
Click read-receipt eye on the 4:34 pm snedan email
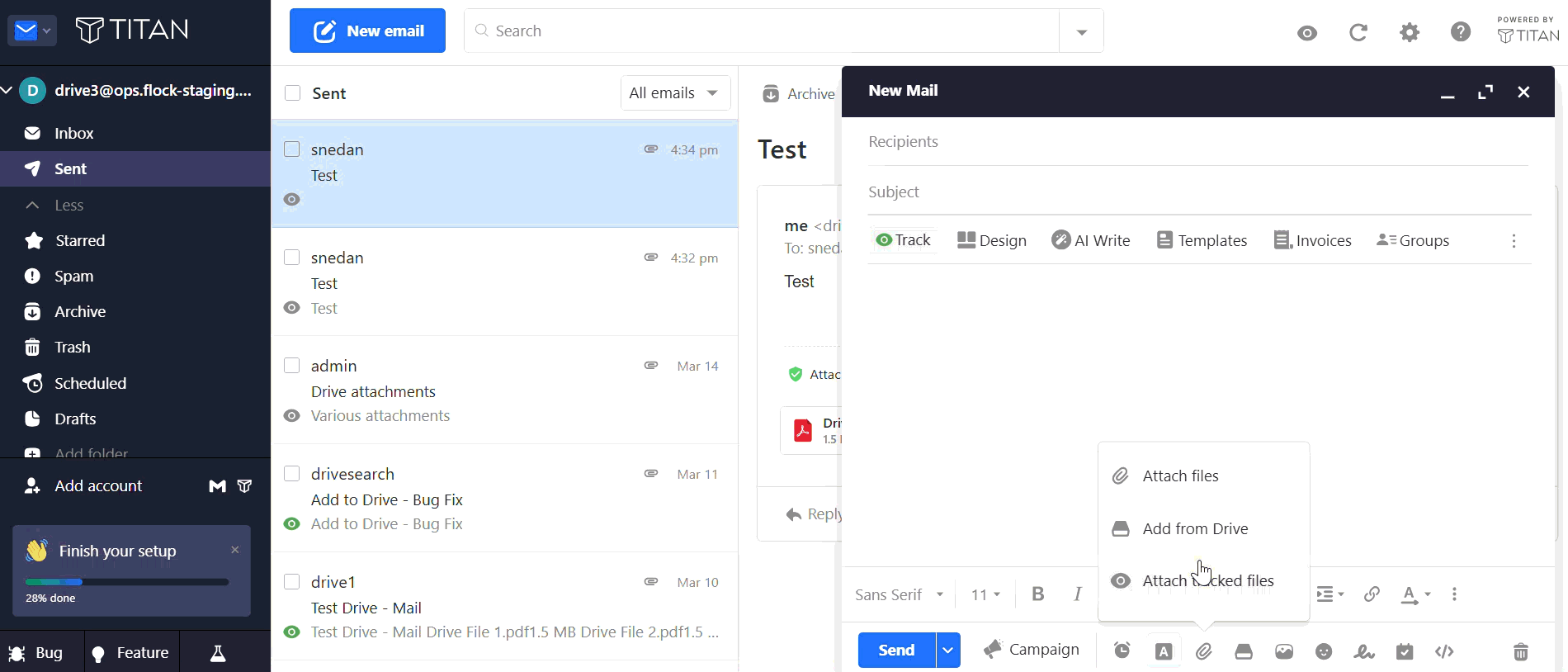point(291,200)
